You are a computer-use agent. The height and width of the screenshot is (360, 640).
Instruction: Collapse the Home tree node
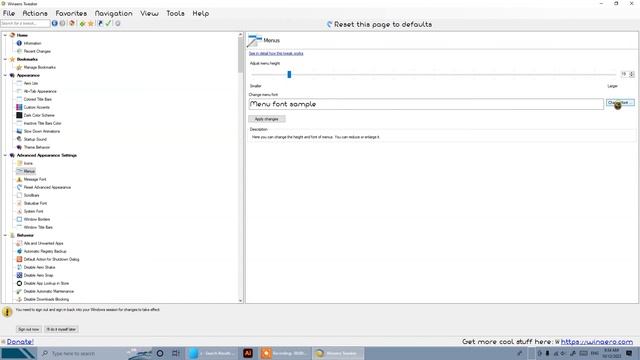pos(5,36)
